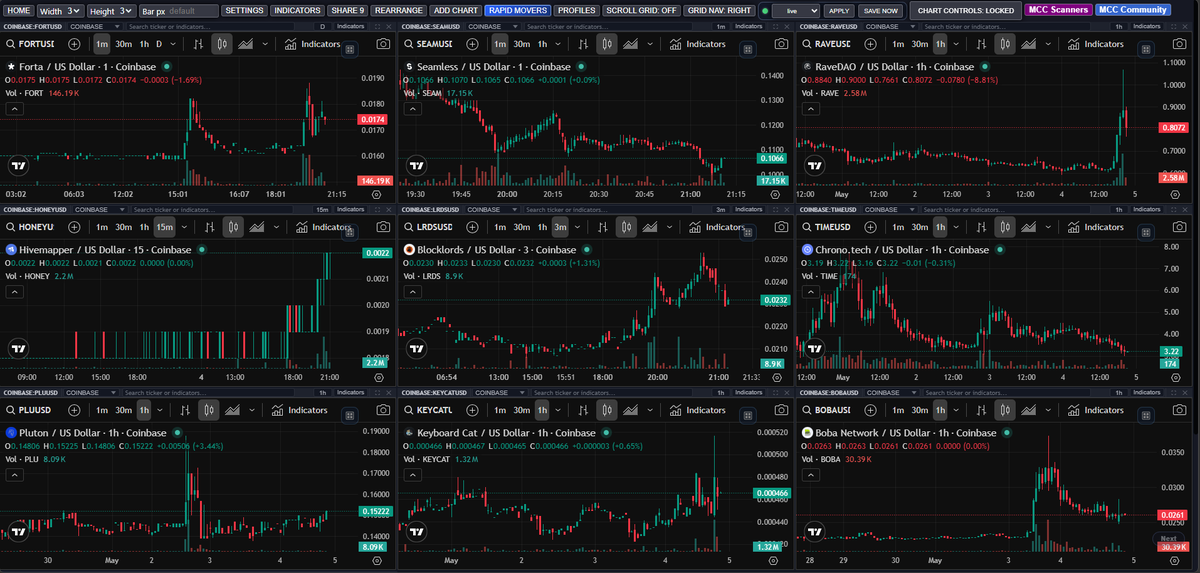1200x573 pixels.
Task: Switch the FORTUSD chart to the D interval
Action: click(159, 45)
